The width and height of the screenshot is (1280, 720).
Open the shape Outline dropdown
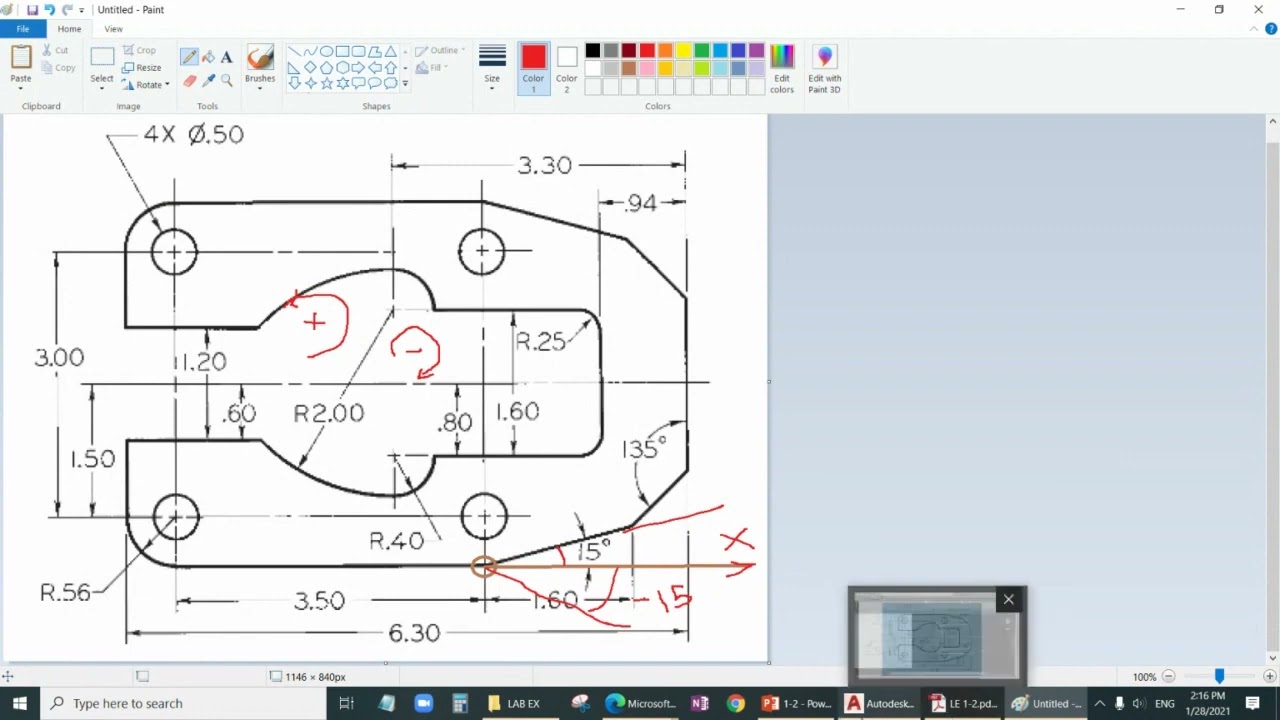pyautogui.click(x=440, y=50)
